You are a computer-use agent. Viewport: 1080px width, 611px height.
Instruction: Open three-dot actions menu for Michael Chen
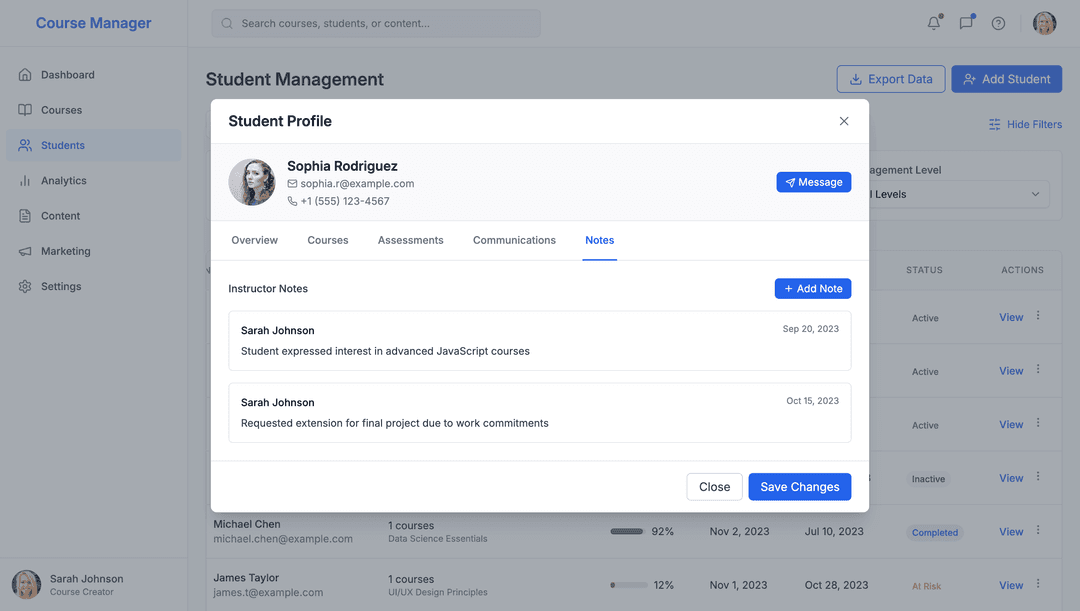tap(1038, 531)
